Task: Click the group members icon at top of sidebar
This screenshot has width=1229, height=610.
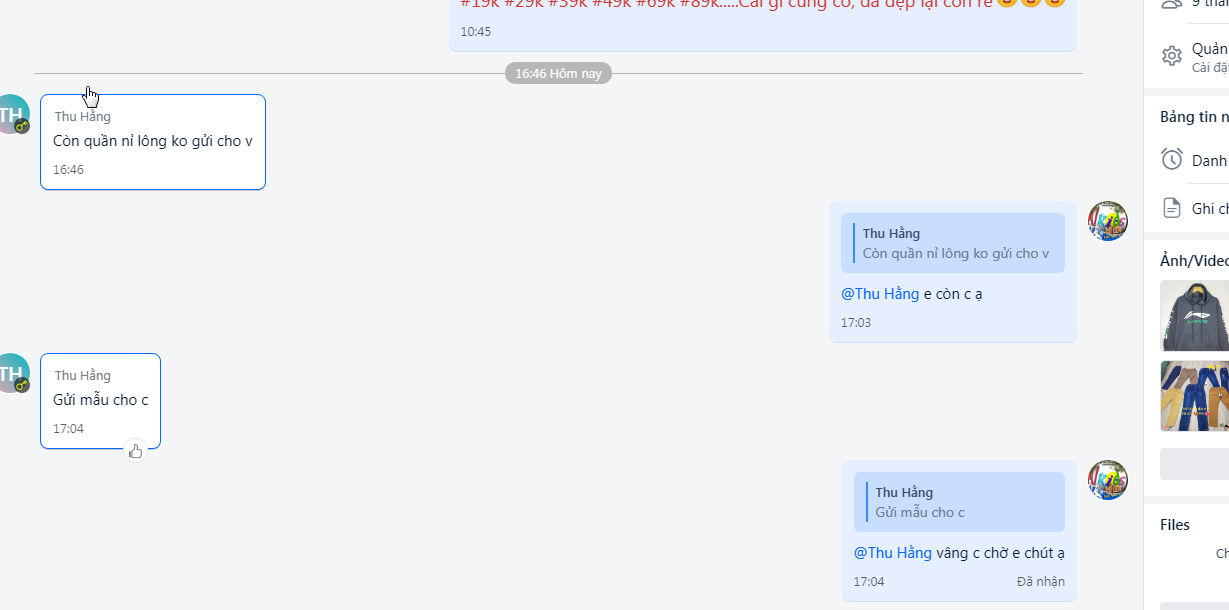Action: point(1172,4)
